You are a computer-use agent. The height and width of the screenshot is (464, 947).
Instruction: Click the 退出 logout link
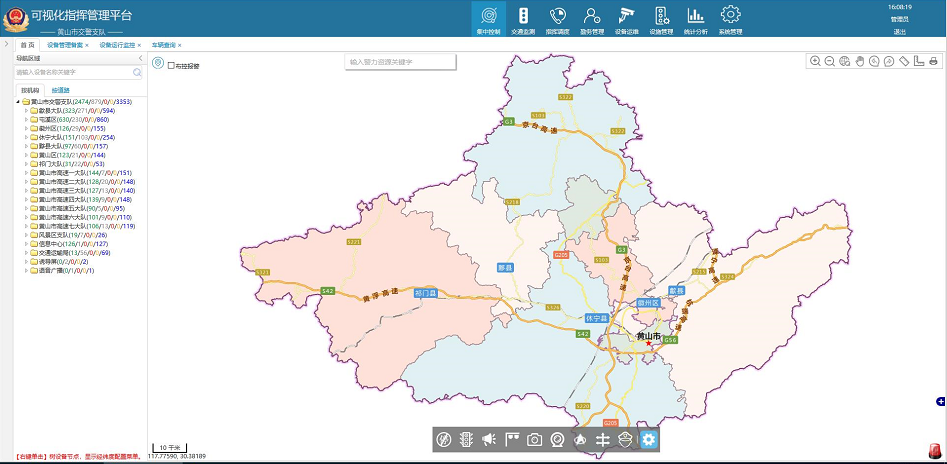pos(899,32)
